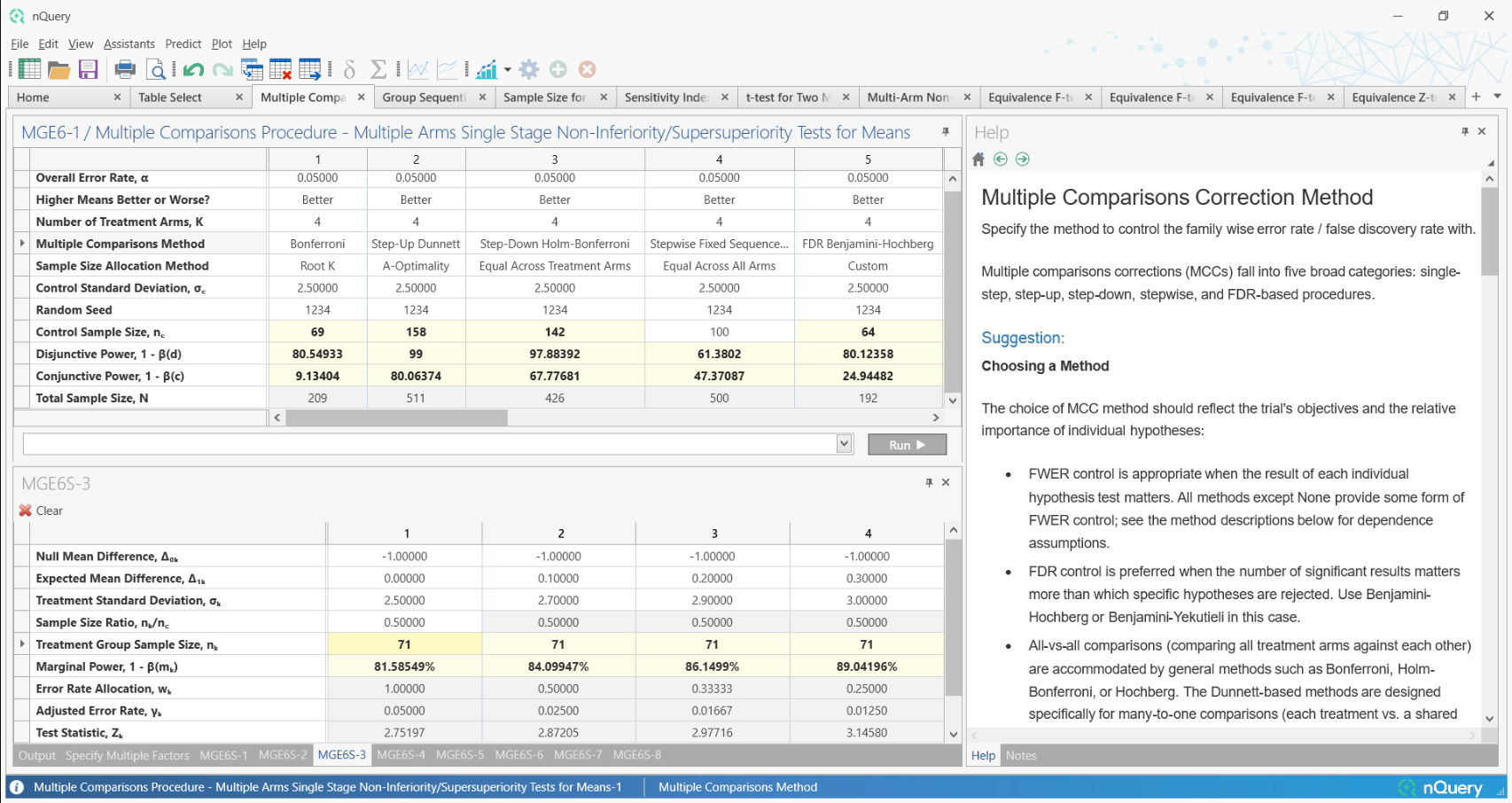Open the tab list overflow arrow
The image size is (1512, 803).
(1498, 97)
